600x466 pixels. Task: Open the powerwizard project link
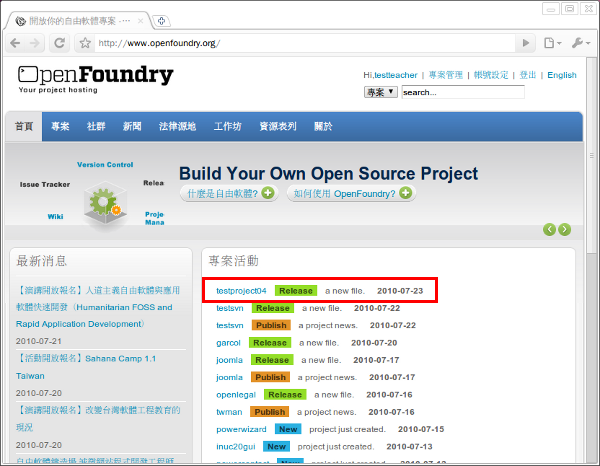tap(241, 429)
